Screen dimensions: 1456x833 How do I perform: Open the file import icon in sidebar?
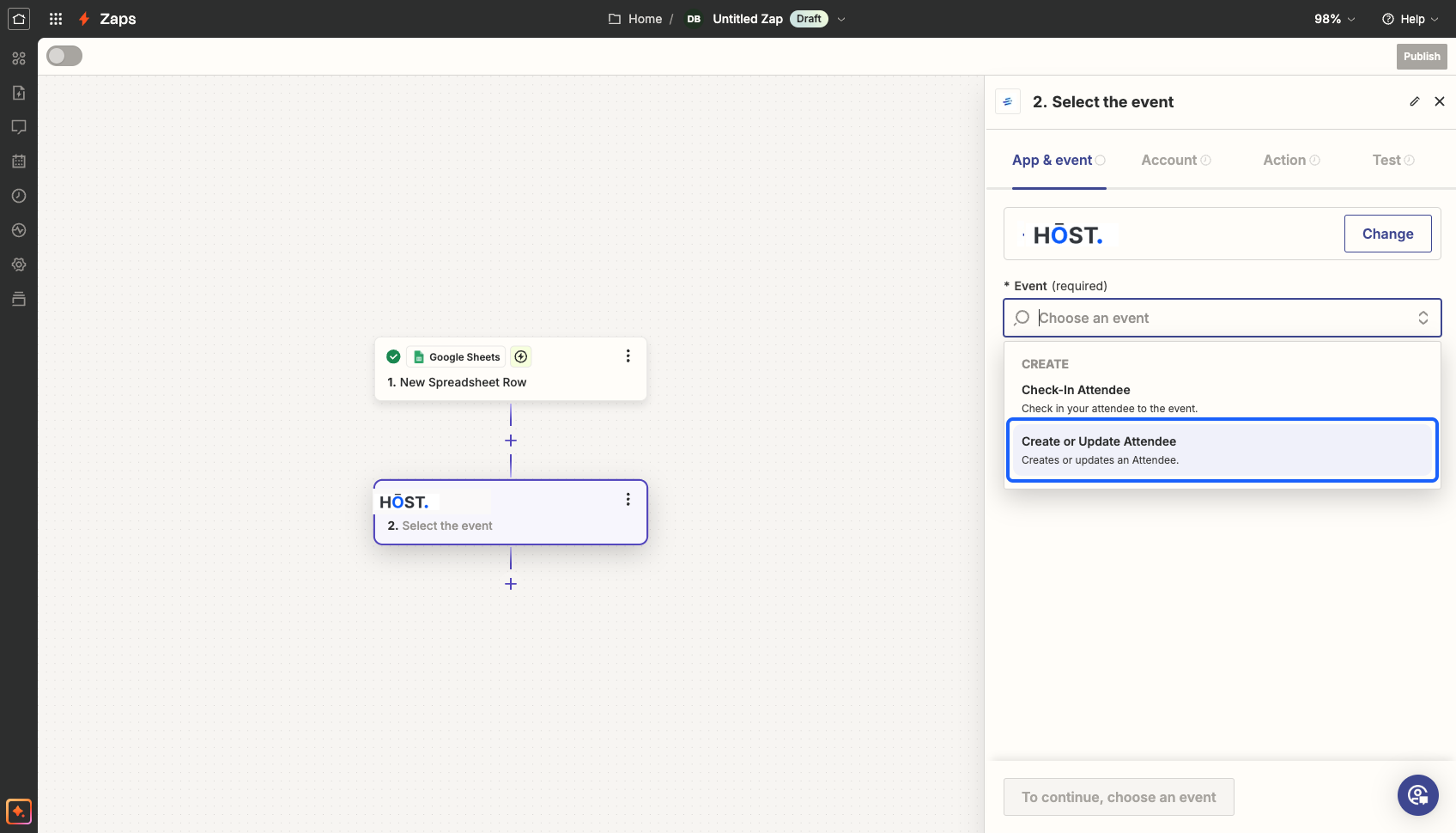coord(19,93)
